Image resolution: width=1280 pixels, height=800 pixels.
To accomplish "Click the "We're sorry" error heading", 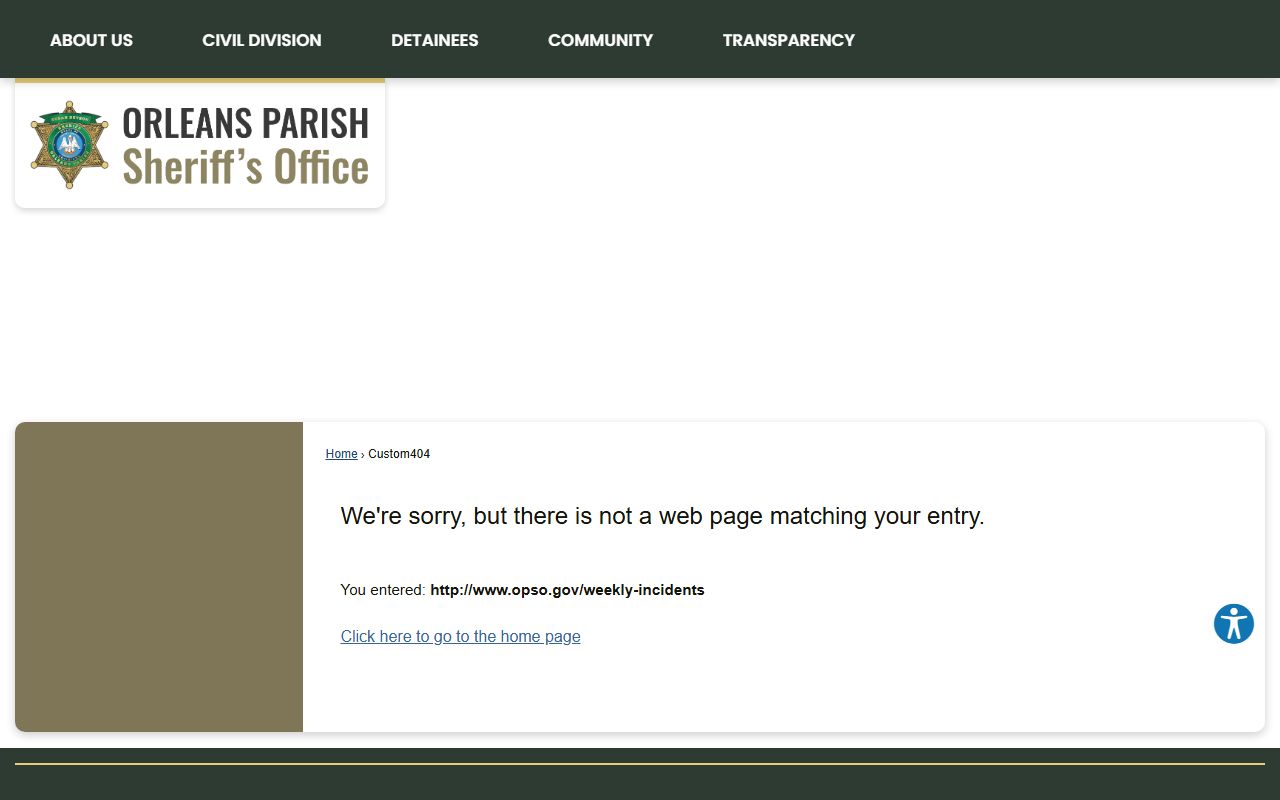I will tap(662, 516).
